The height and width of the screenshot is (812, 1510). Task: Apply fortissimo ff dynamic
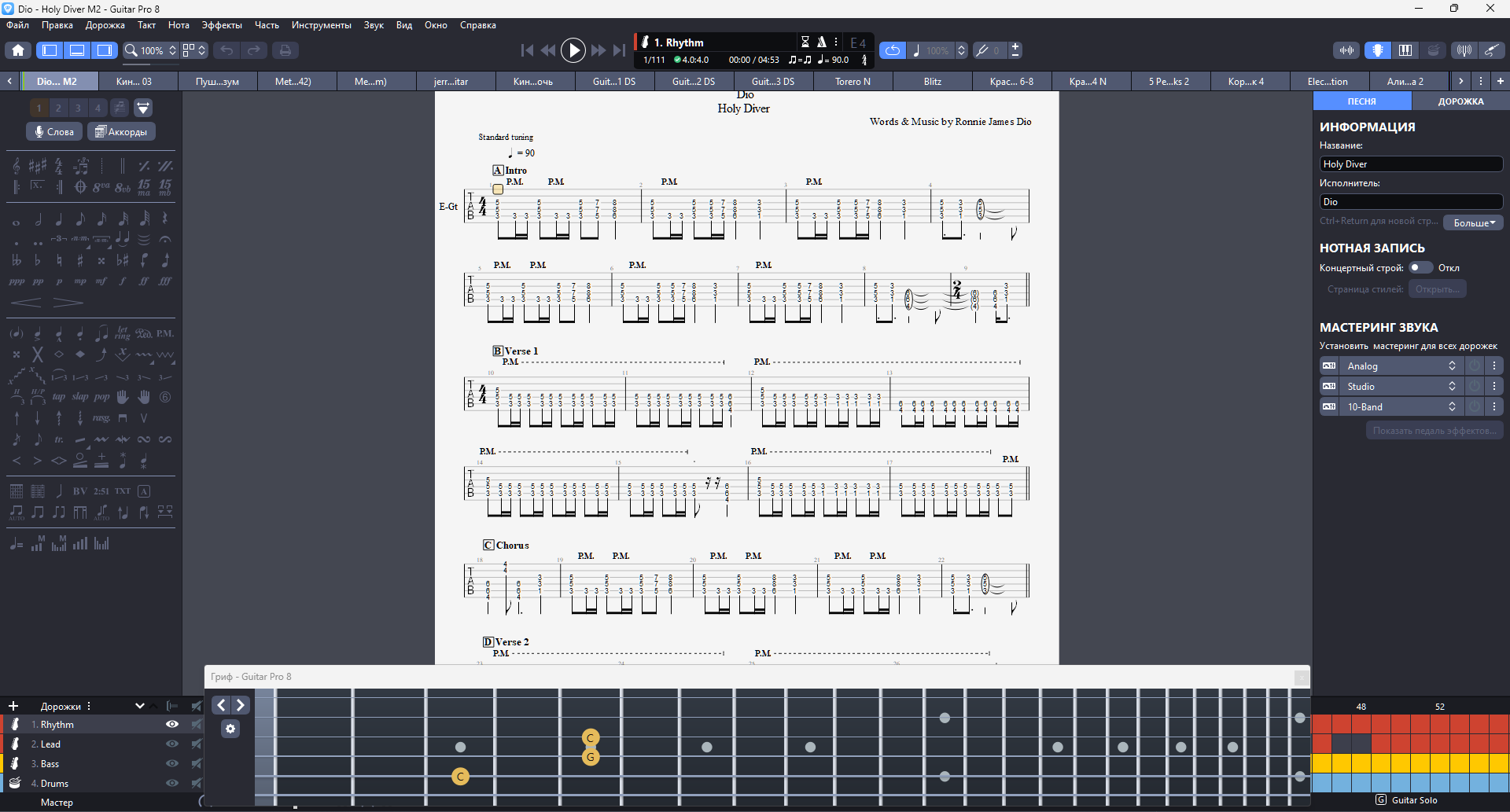tap(143, 281)
